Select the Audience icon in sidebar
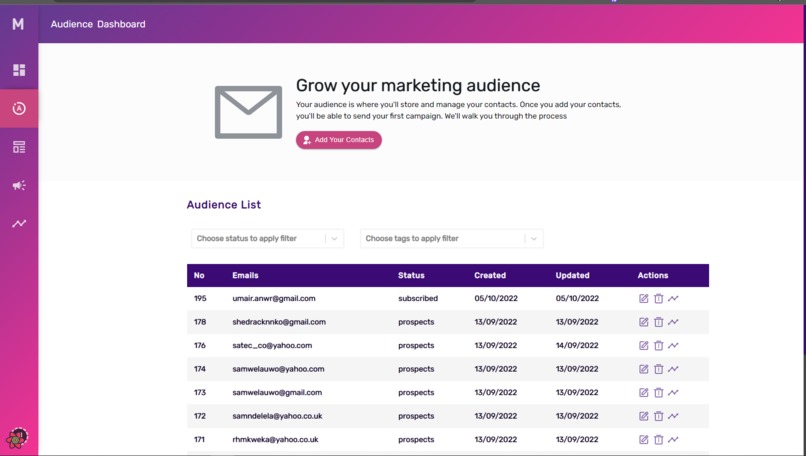 click(19, 108)
